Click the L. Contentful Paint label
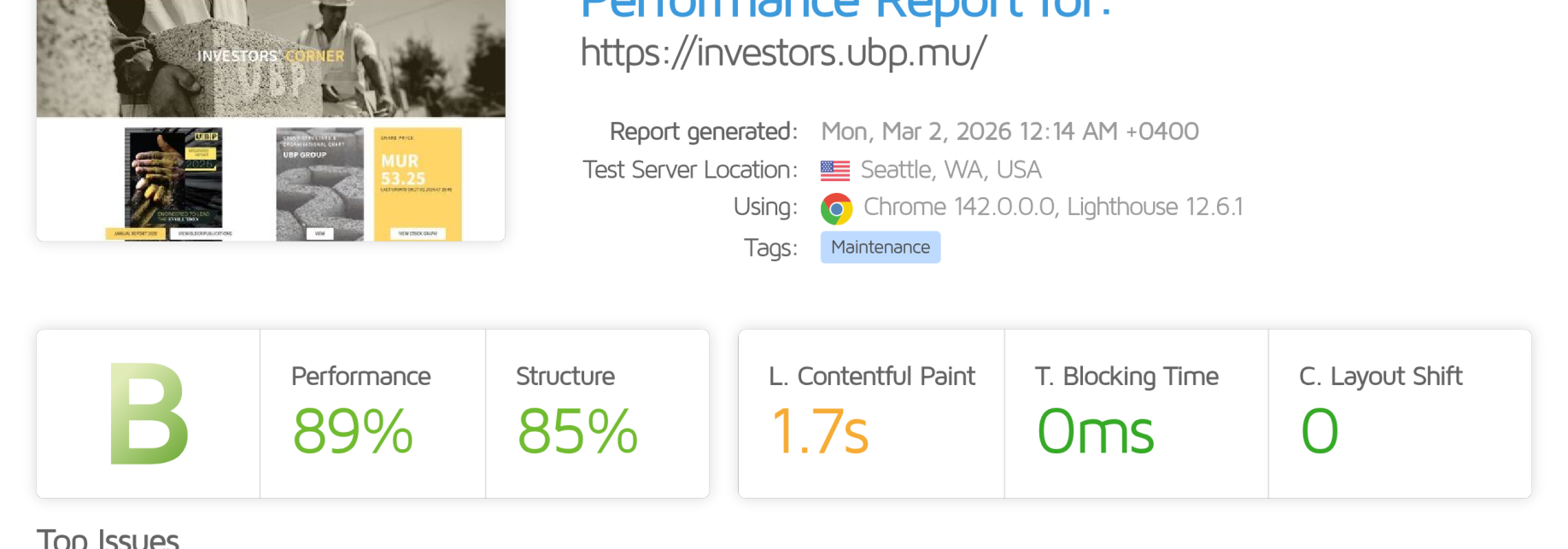The width and height of the screenshot is (1568, 549). tap(871, 377)
